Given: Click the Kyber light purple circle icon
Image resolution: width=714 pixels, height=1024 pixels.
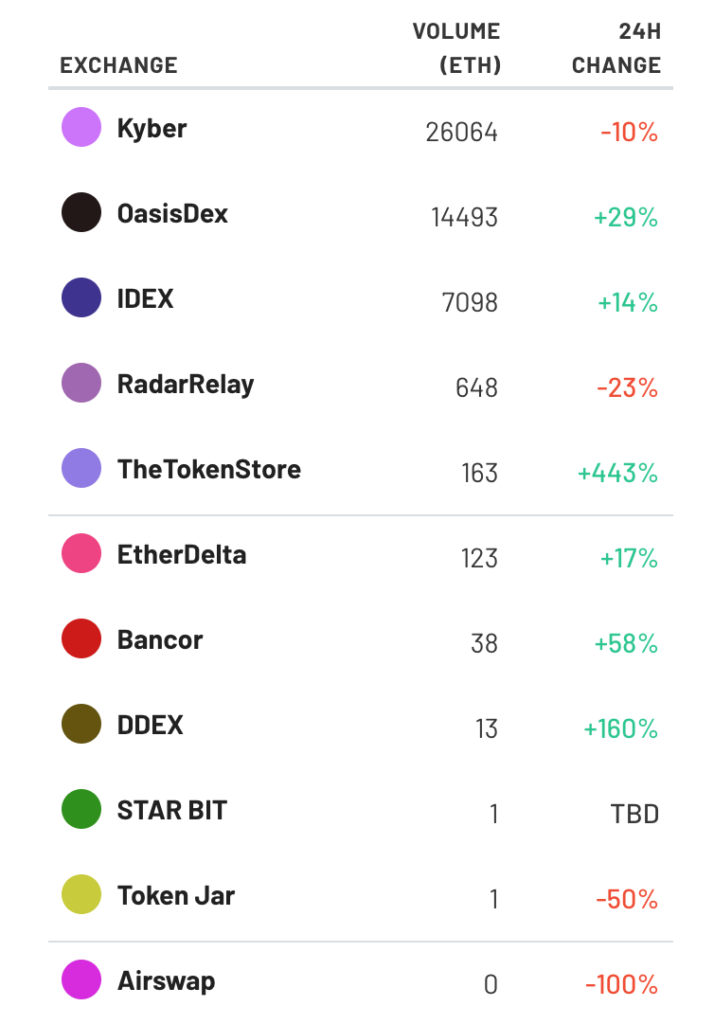Looking at the screenshot, I should click(x=82, y=127).
